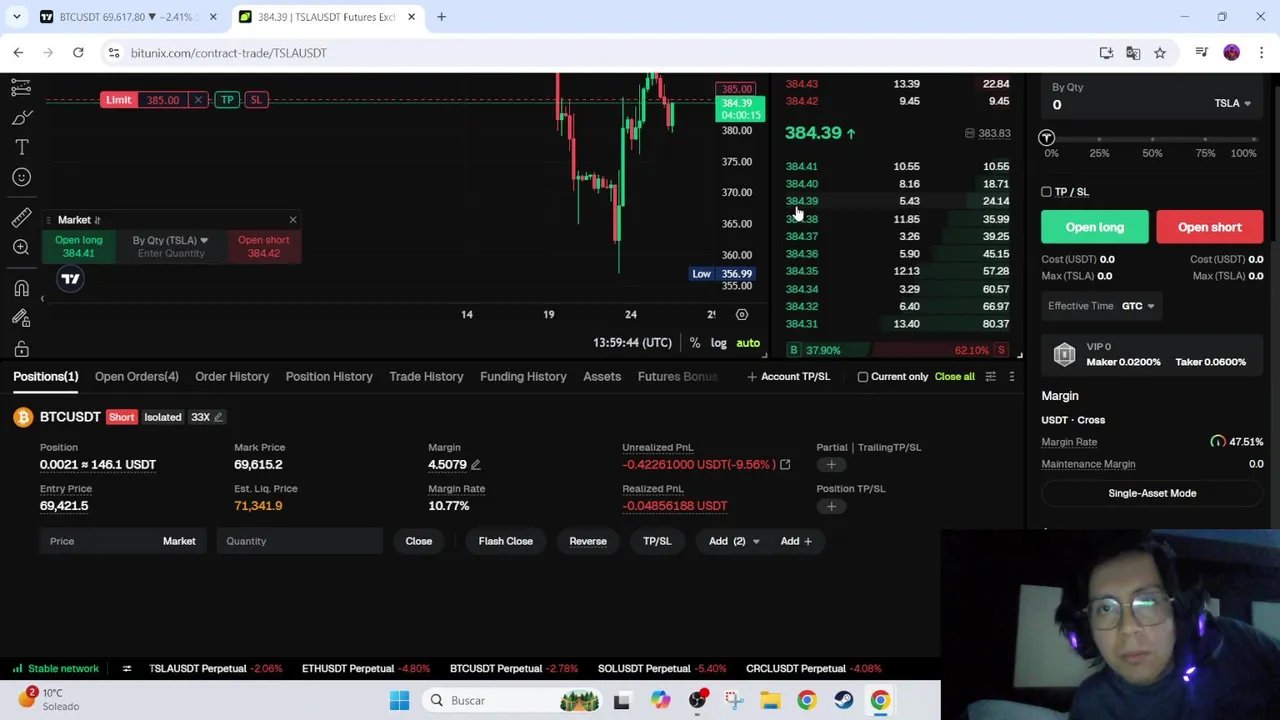Enable Current only checkbox

(862, 377)
